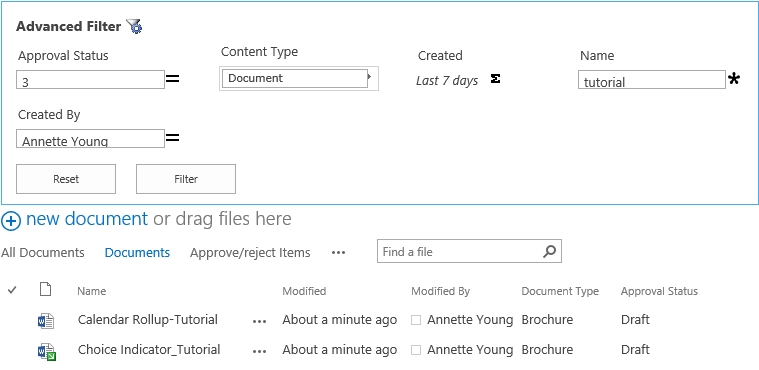Open ellipsis menu for Calendar Rollup-Tutorial

259,321
